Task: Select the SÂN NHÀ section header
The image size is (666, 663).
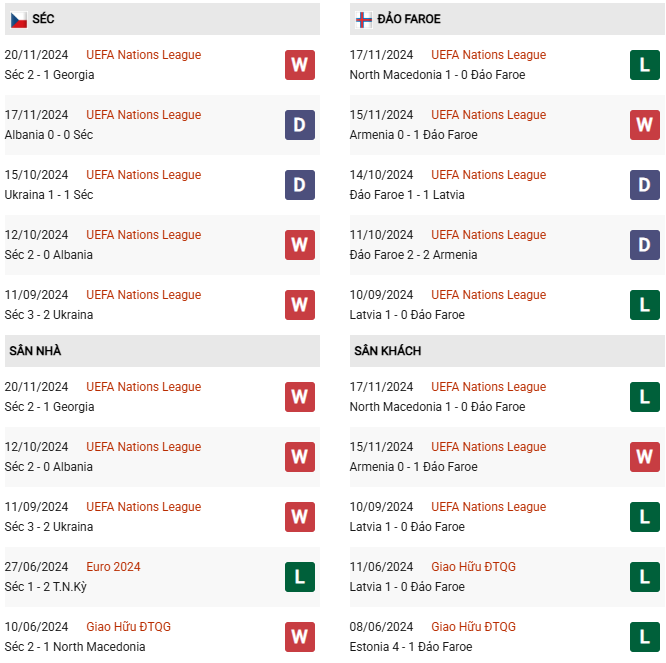Action: [35, 351]
